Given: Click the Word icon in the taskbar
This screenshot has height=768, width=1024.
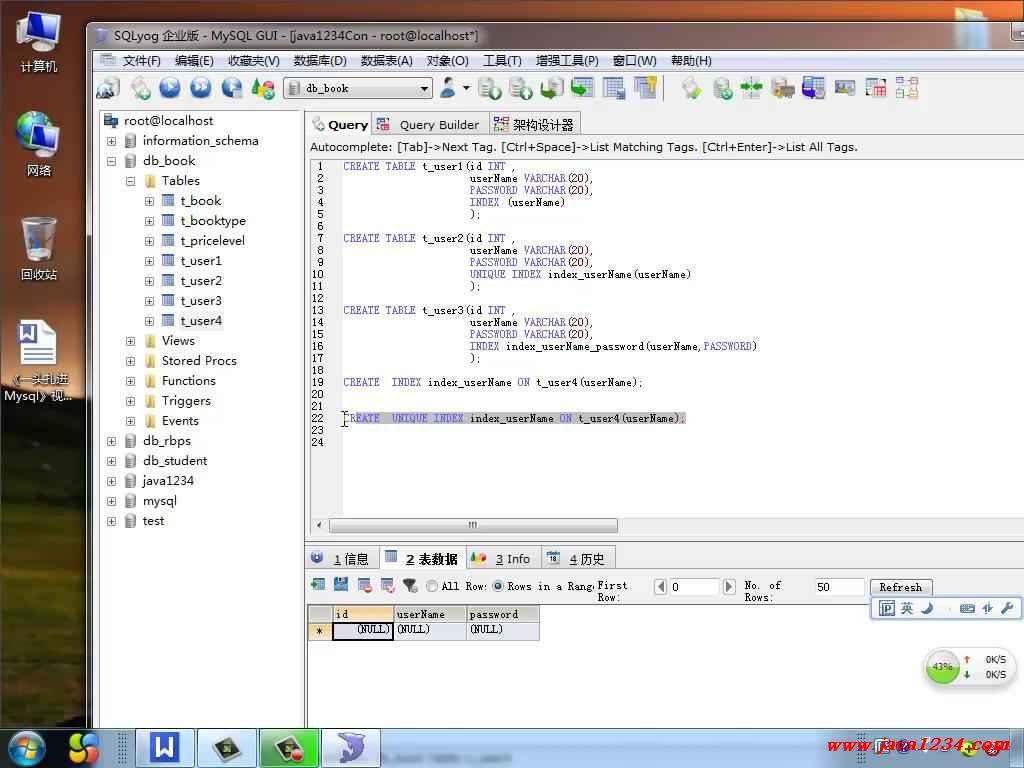Looking at the screenshot, I should point(164,747).
